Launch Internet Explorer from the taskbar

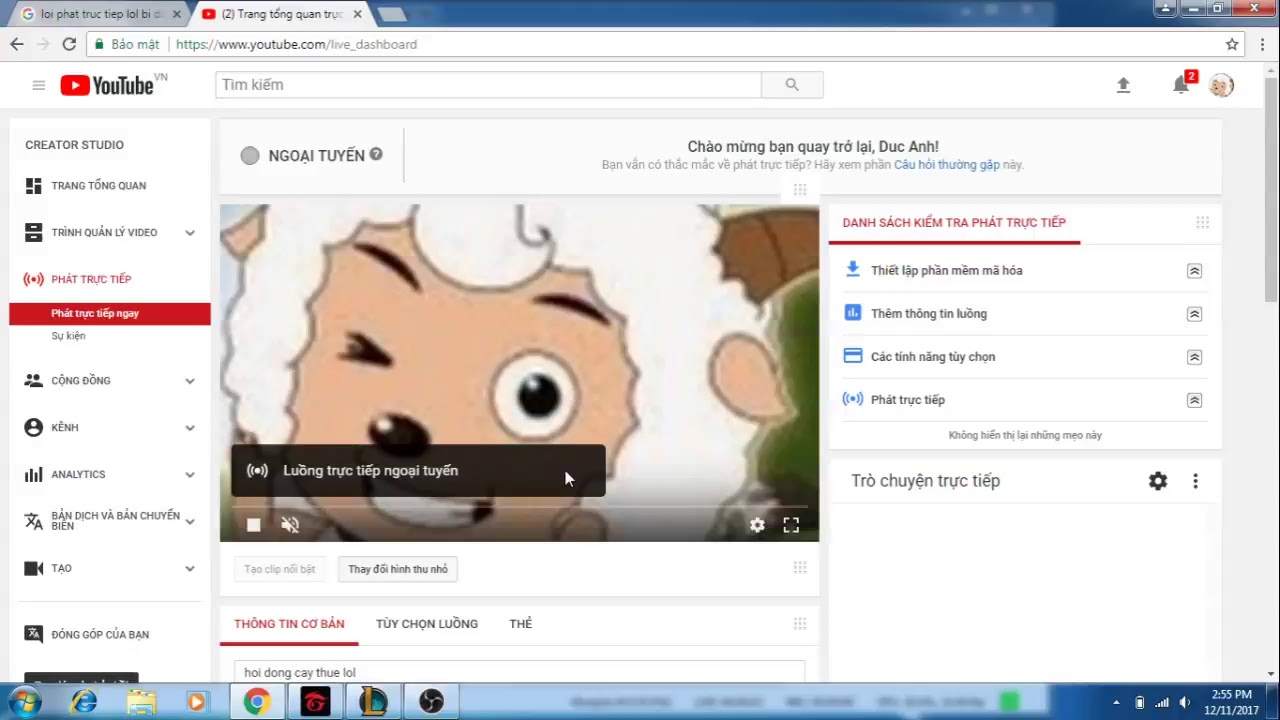click(x=84, y=702)
